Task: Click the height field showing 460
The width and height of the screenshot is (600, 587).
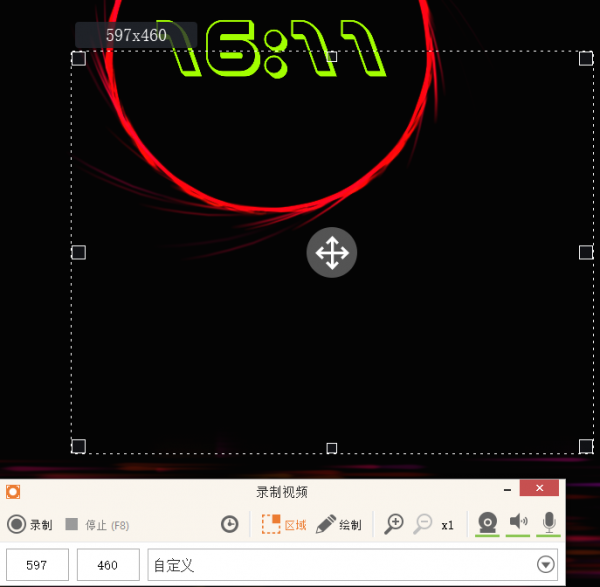Action: click(108, 564)
